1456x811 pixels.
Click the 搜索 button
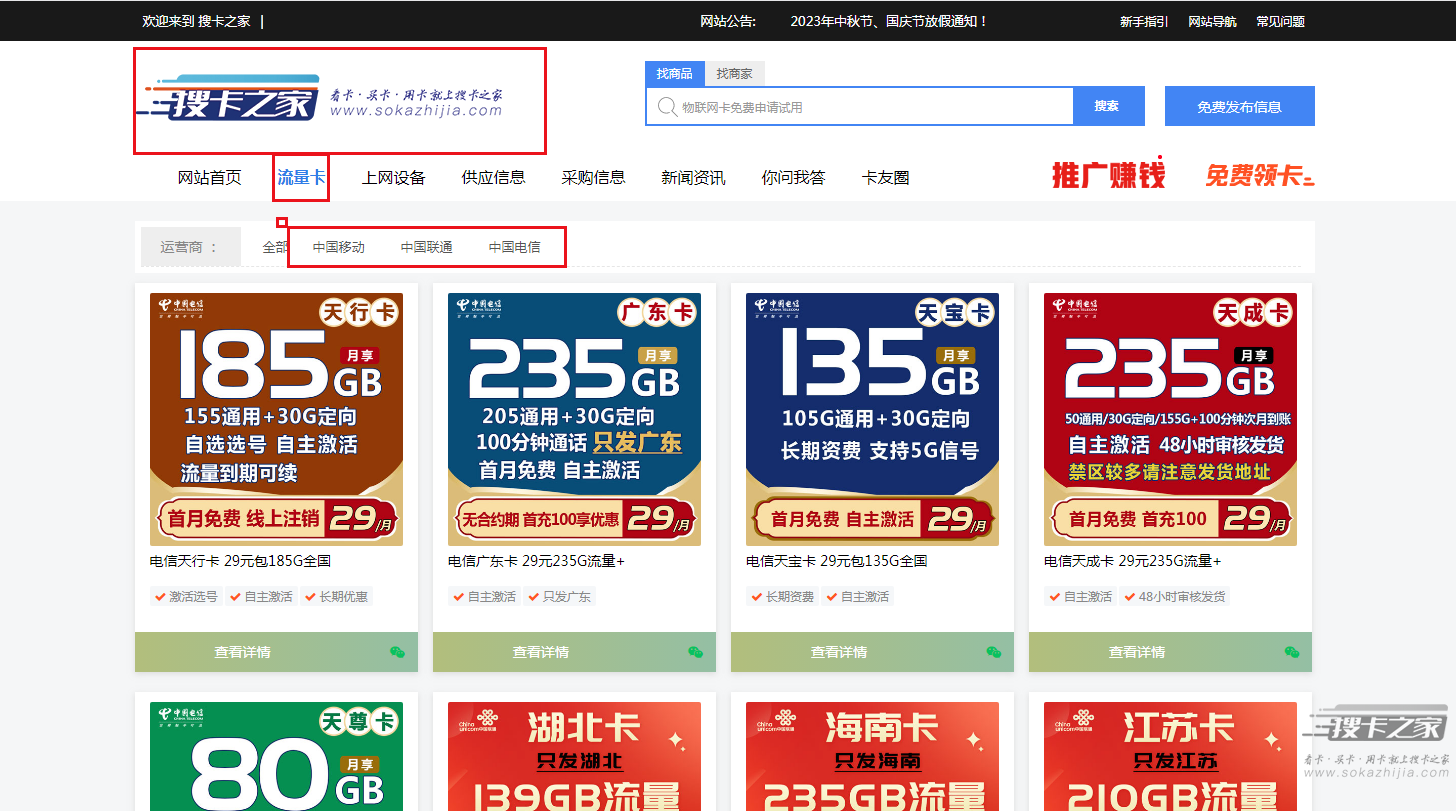1108,106
